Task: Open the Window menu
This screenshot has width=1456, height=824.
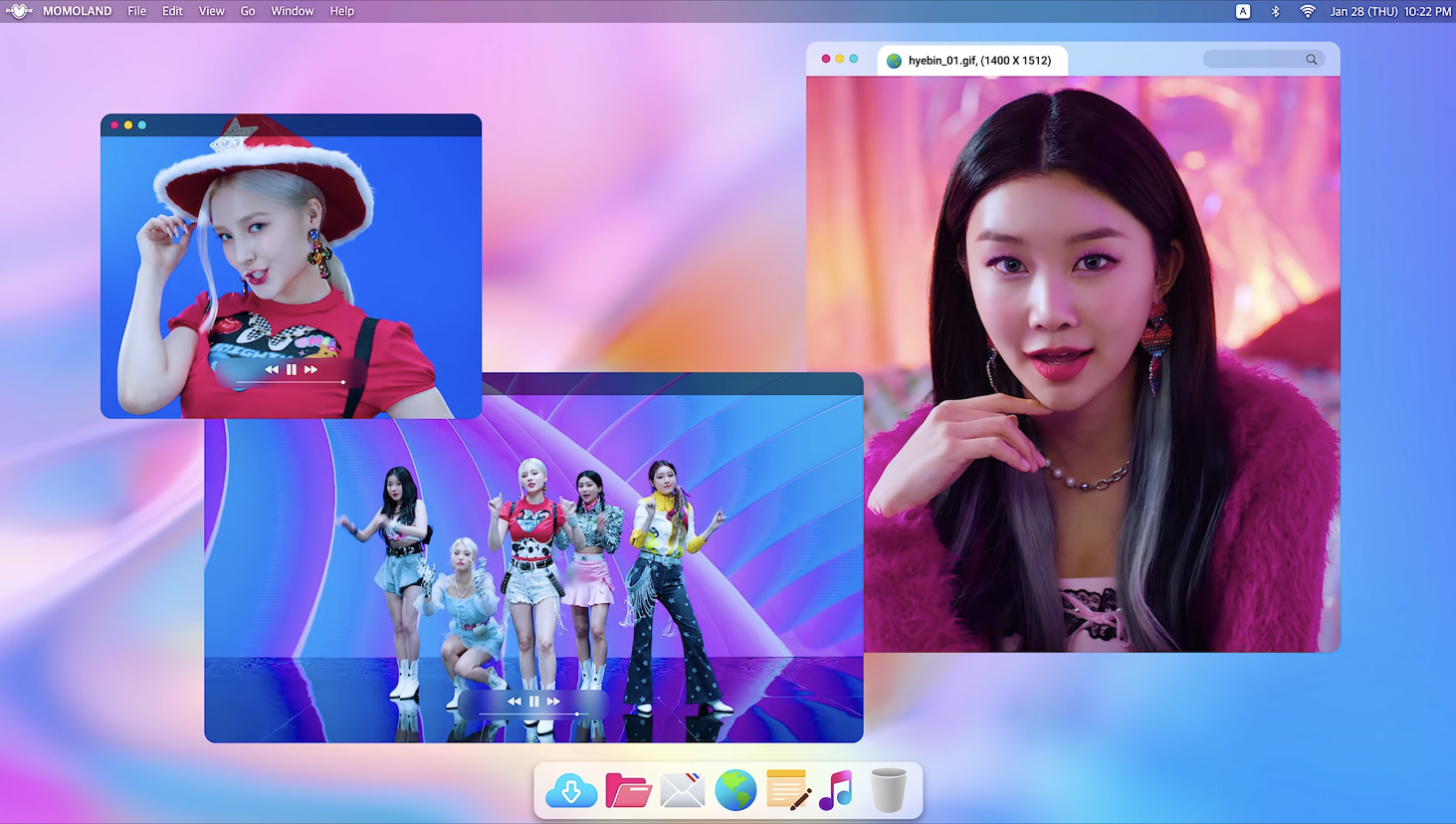Action: coord(293,11)
